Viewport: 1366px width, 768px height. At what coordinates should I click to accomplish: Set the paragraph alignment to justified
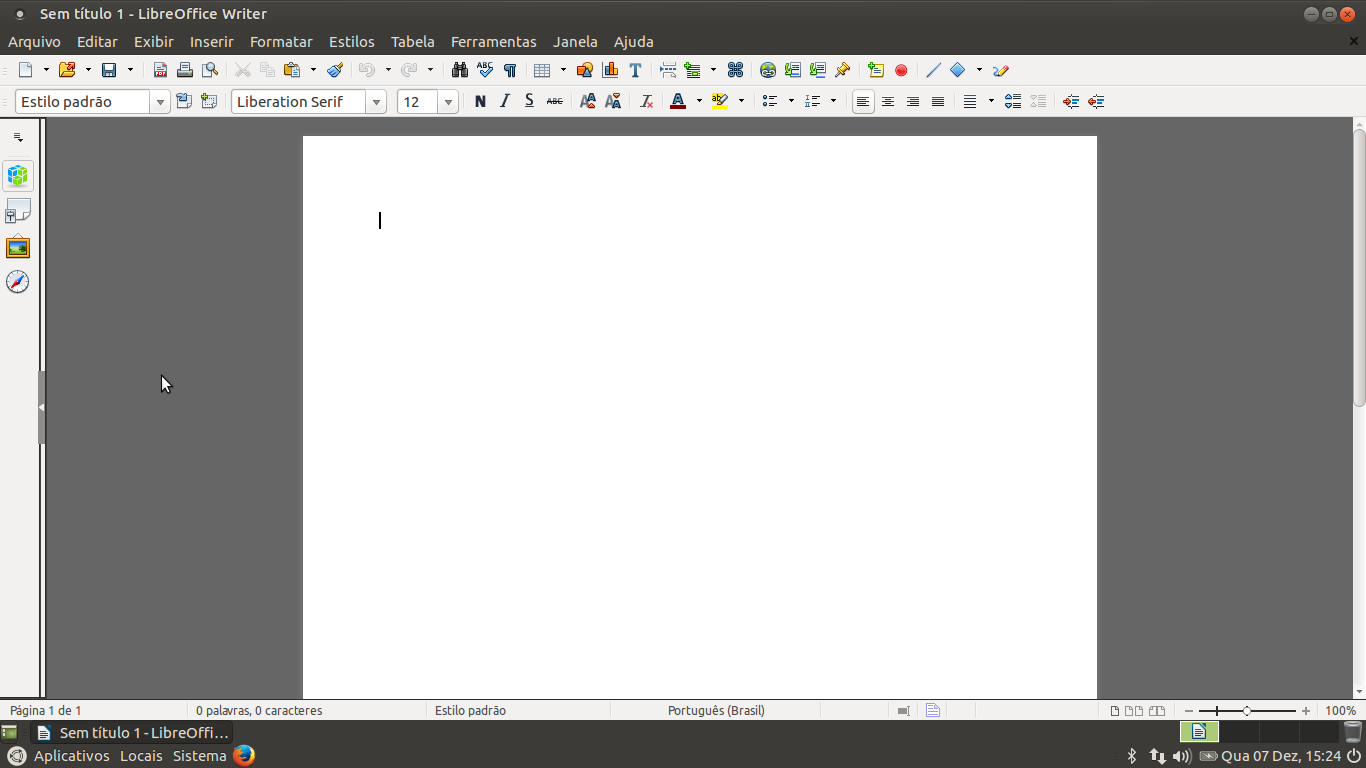tap(938, 101)
